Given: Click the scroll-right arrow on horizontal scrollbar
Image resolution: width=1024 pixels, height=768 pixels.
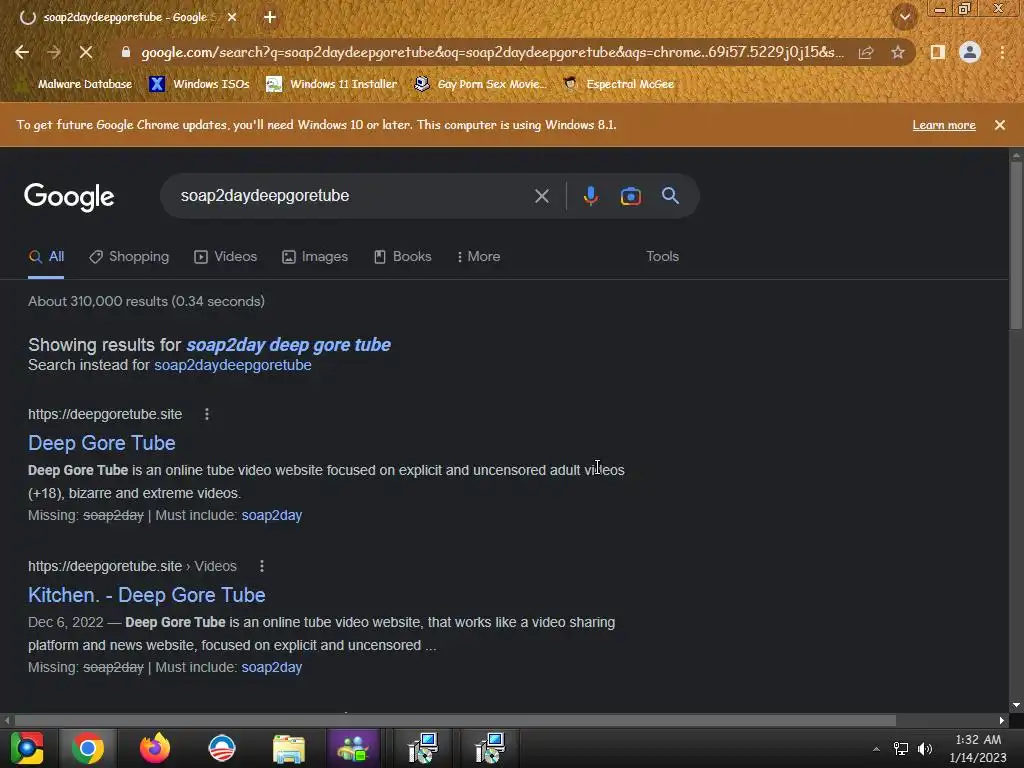Looking at the screenshot, I should [x=1002, y=720].
